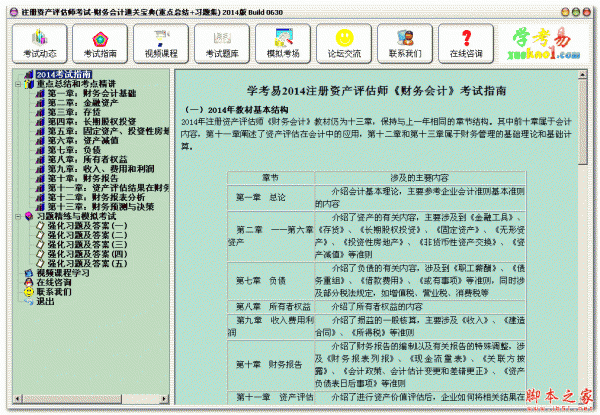Open 强化习题及答案(四)

tap(87, 254)
